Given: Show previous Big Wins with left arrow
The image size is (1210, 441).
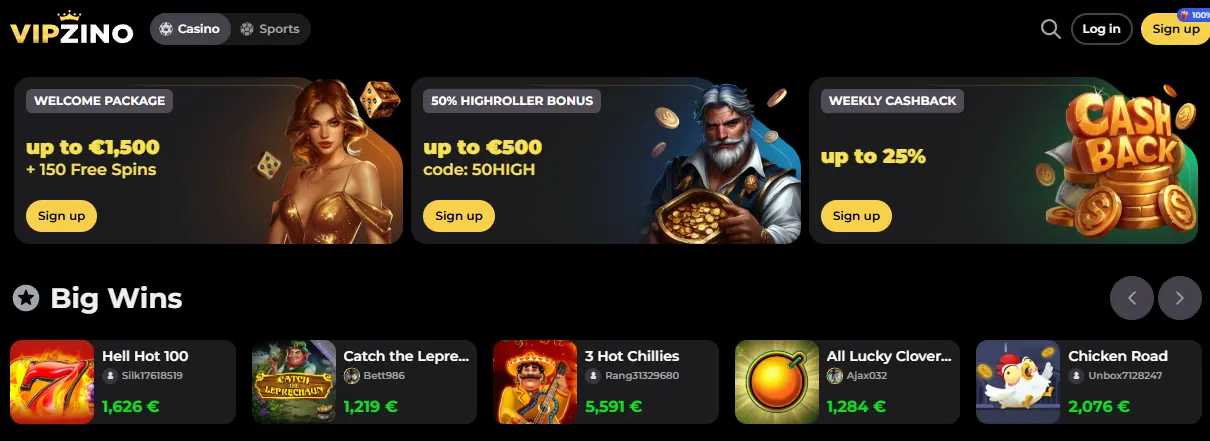Looking at the screenshot, I should [x=1132, y=298].
